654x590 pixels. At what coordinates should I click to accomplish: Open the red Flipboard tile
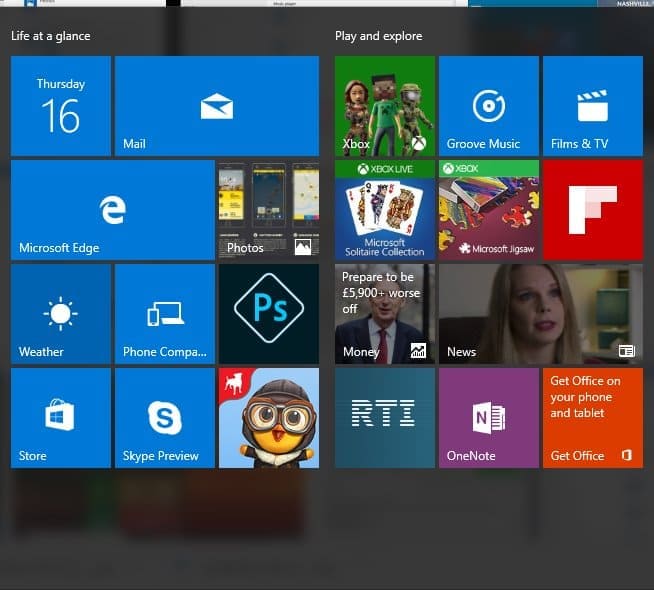coord(593,210)
